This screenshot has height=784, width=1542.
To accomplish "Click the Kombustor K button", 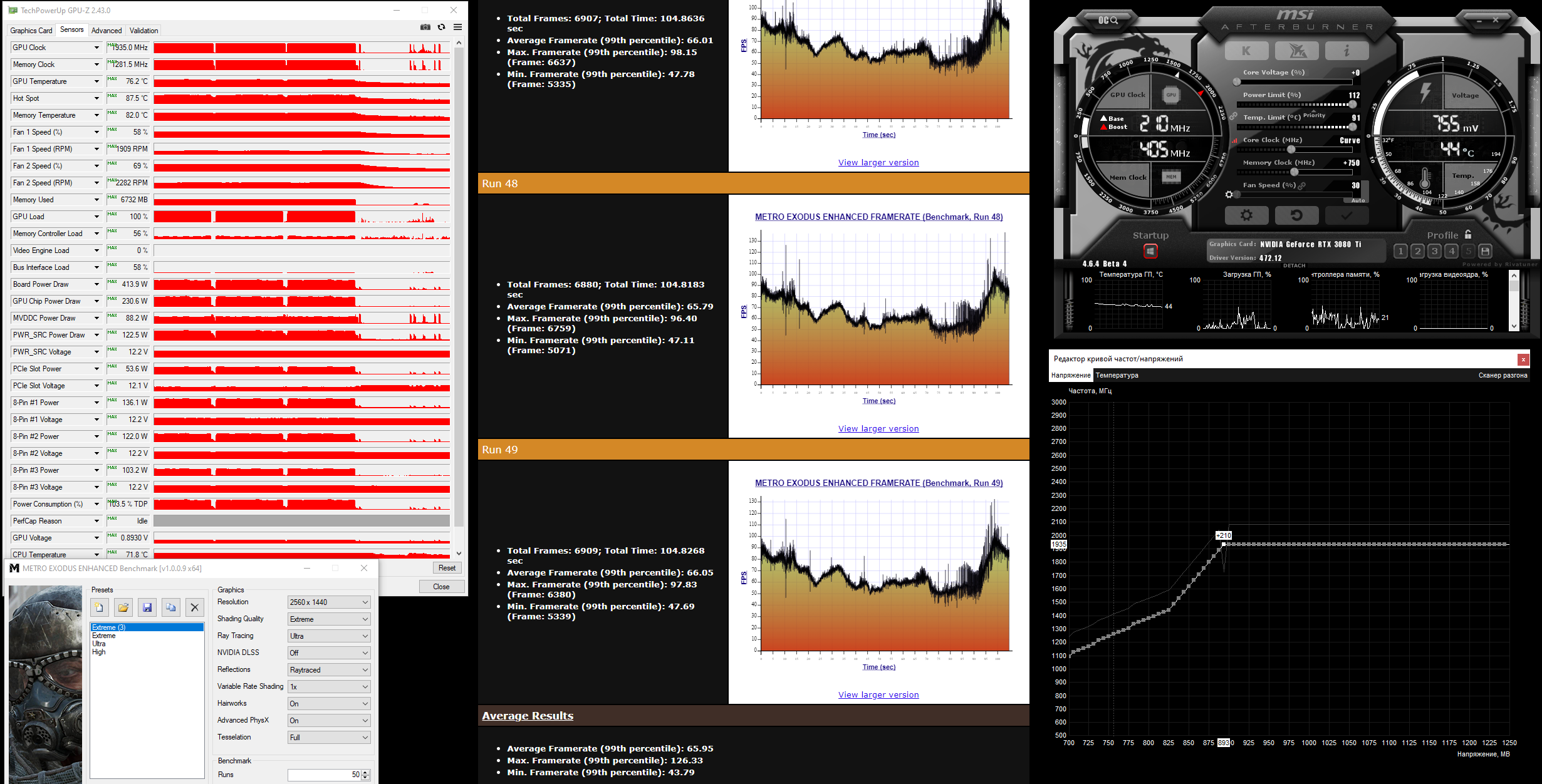I will tap(1246, 51).
